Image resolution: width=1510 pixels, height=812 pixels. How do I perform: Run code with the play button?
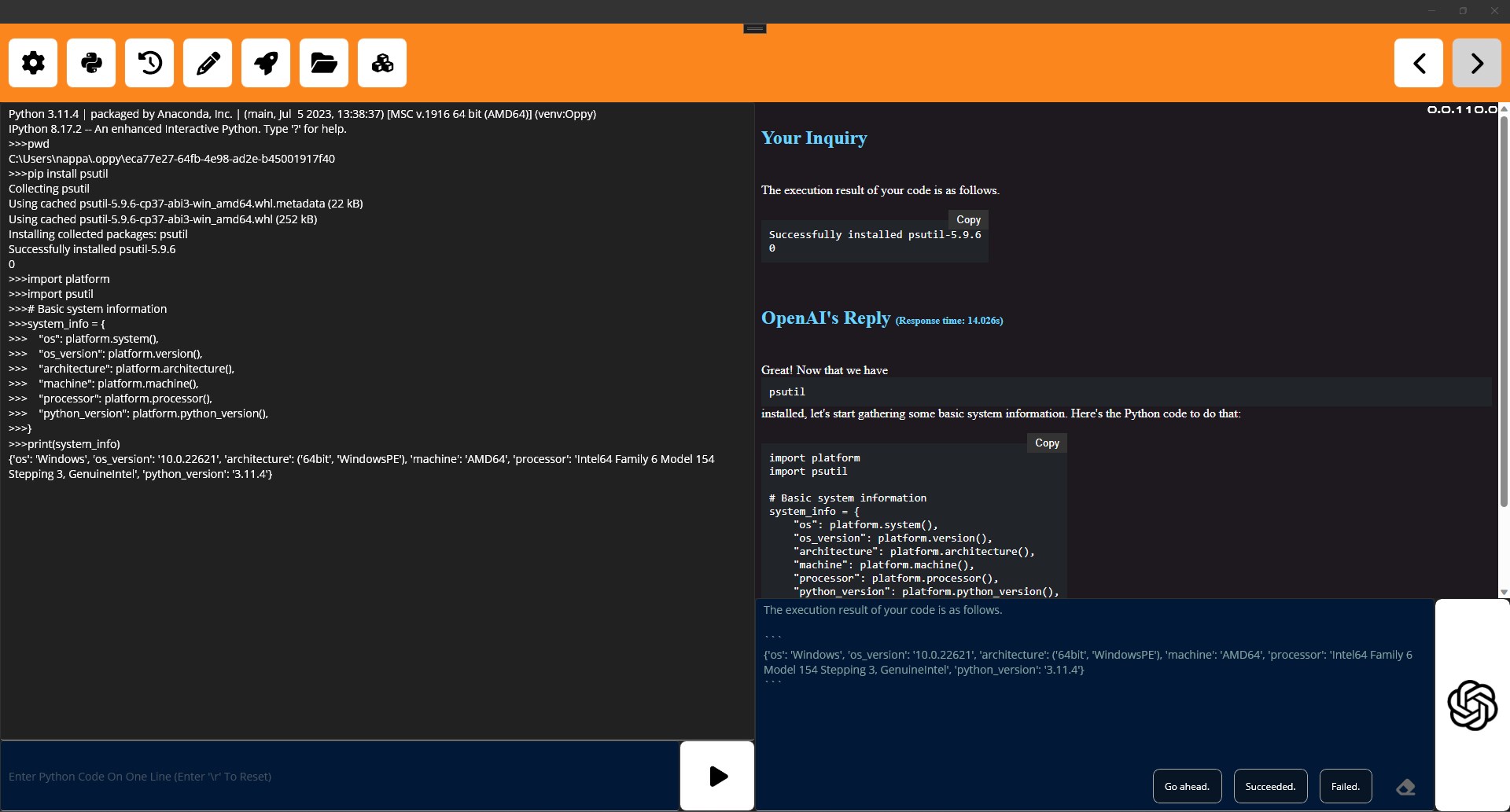717,776
